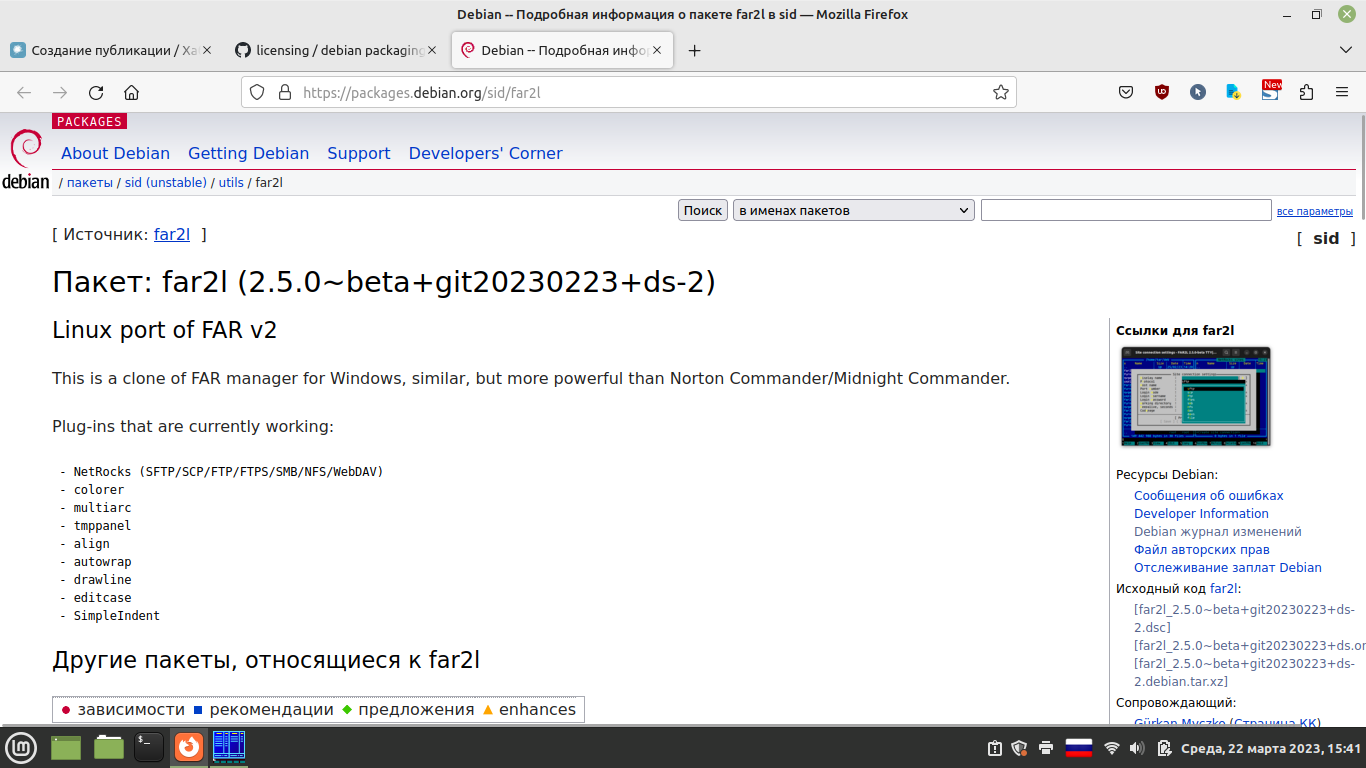List all tabs with the chevron

pyautogui.click(x=1345, y=50)
